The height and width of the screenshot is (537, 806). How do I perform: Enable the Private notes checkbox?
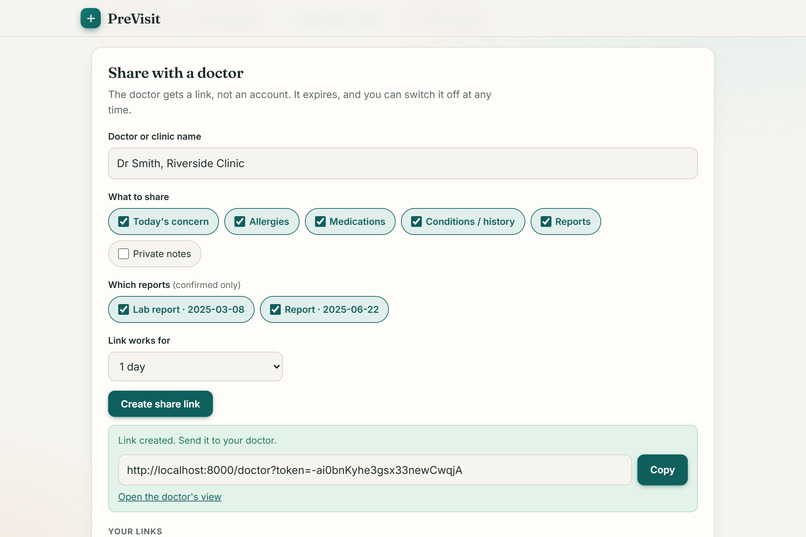[123, 254]
